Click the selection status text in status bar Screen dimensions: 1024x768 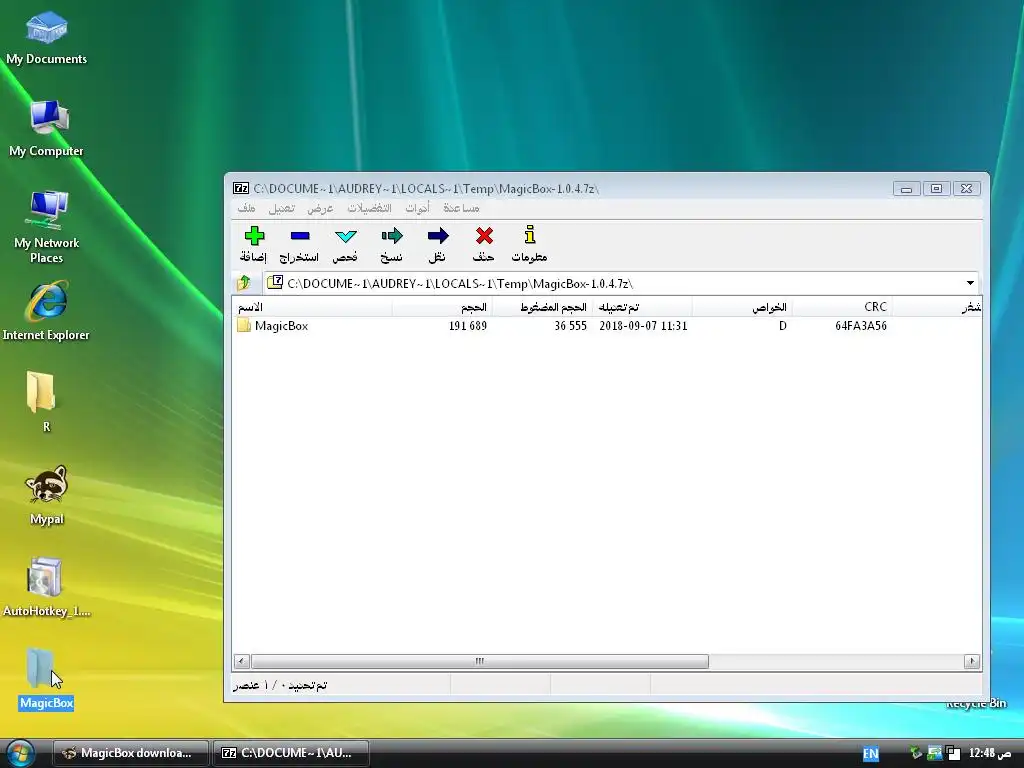(280, 685)
